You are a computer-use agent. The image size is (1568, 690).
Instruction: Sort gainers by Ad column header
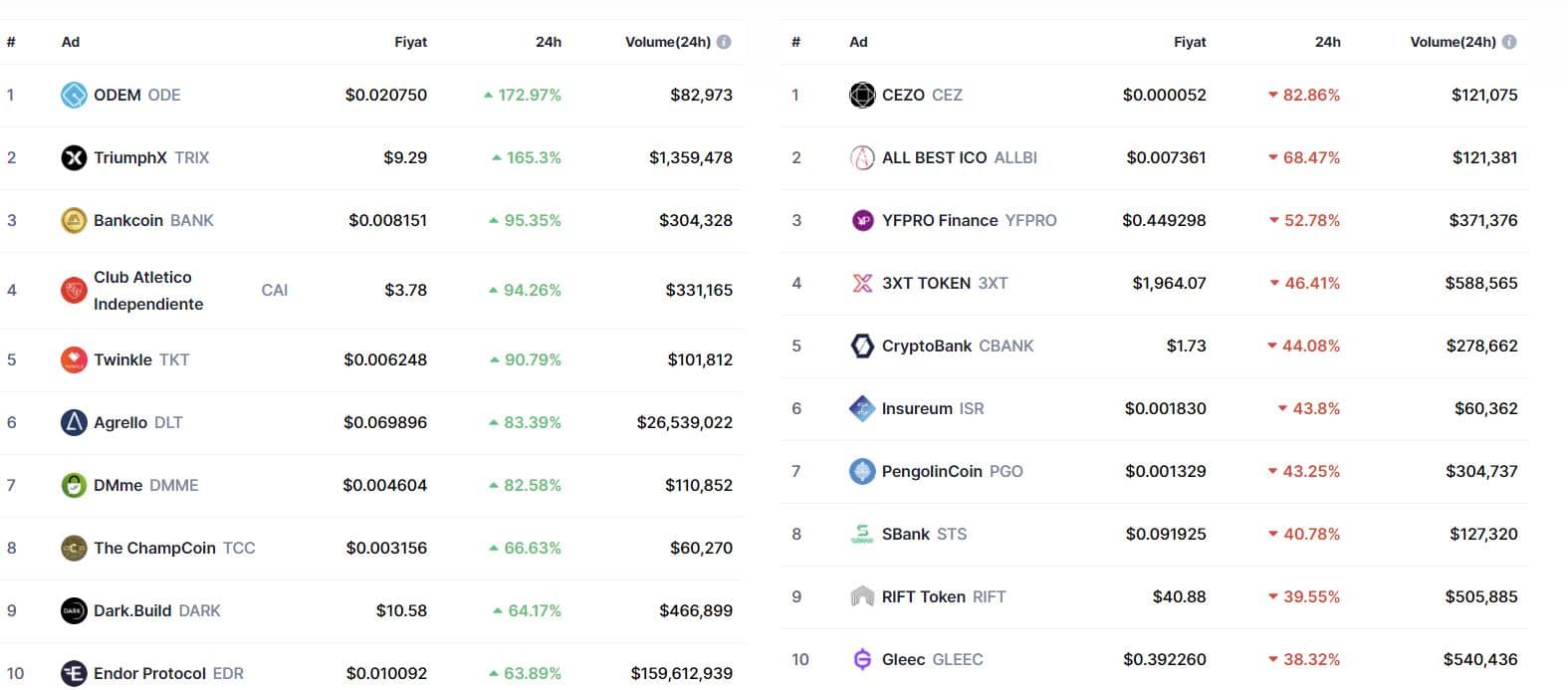pos(71,42)
